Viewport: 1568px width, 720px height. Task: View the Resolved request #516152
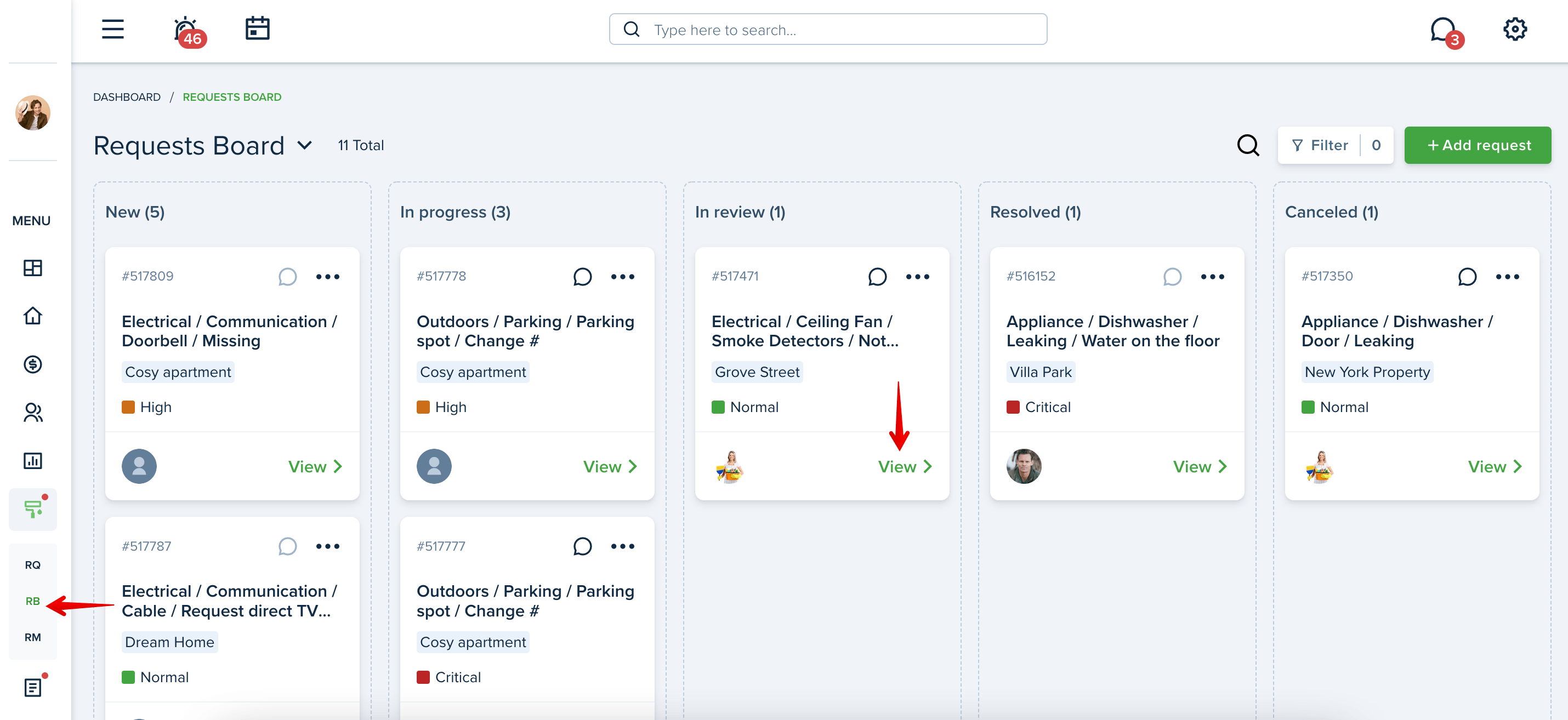1200,466
